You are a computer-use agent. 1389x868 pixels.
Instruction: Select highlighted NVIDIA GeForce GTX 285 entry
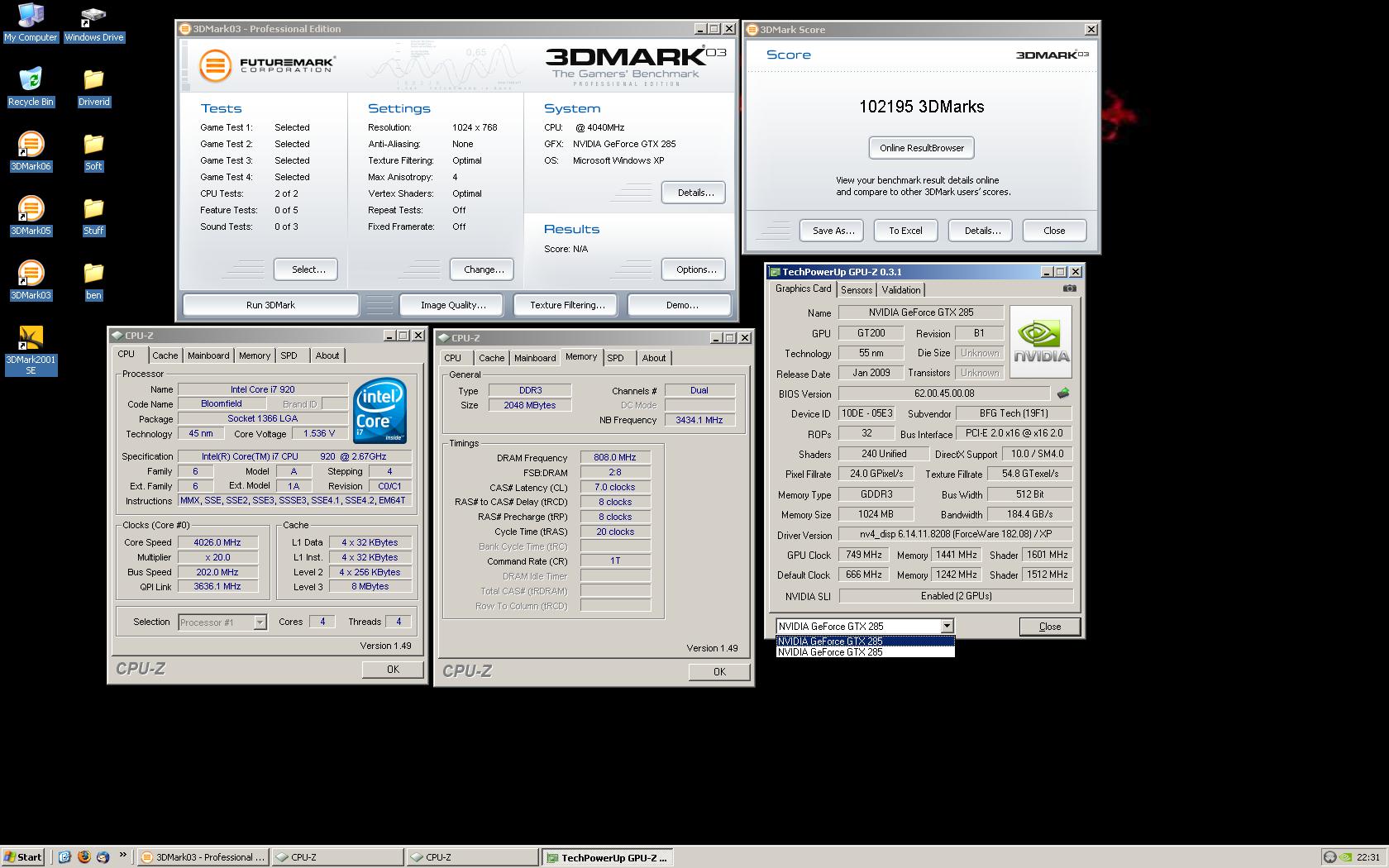865,641
